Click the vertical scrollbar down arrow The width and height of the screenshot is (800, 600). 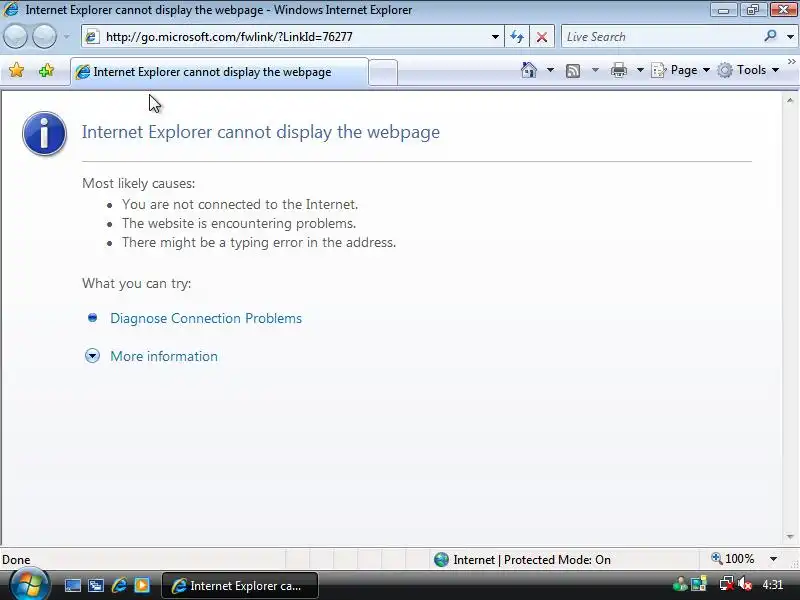click(x=790, y=537)
